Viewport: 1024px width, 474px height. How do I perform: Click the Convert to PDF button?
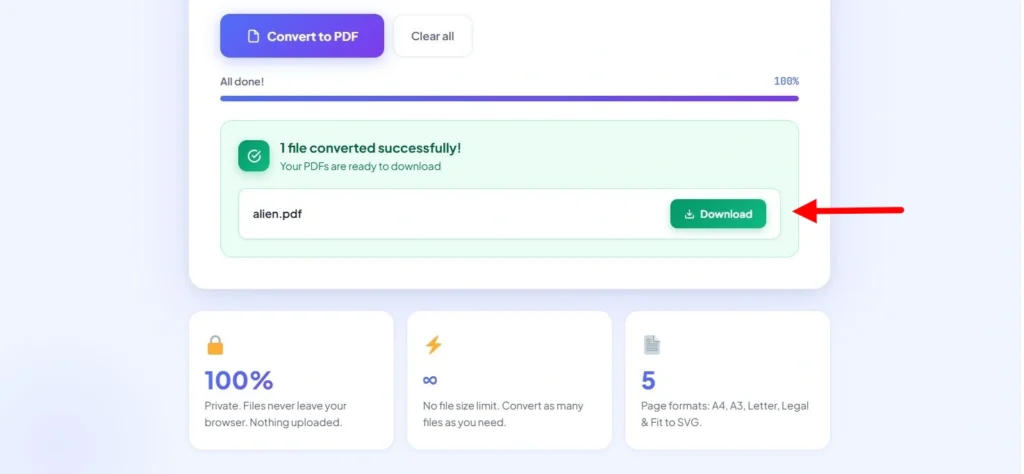(302, 36)
